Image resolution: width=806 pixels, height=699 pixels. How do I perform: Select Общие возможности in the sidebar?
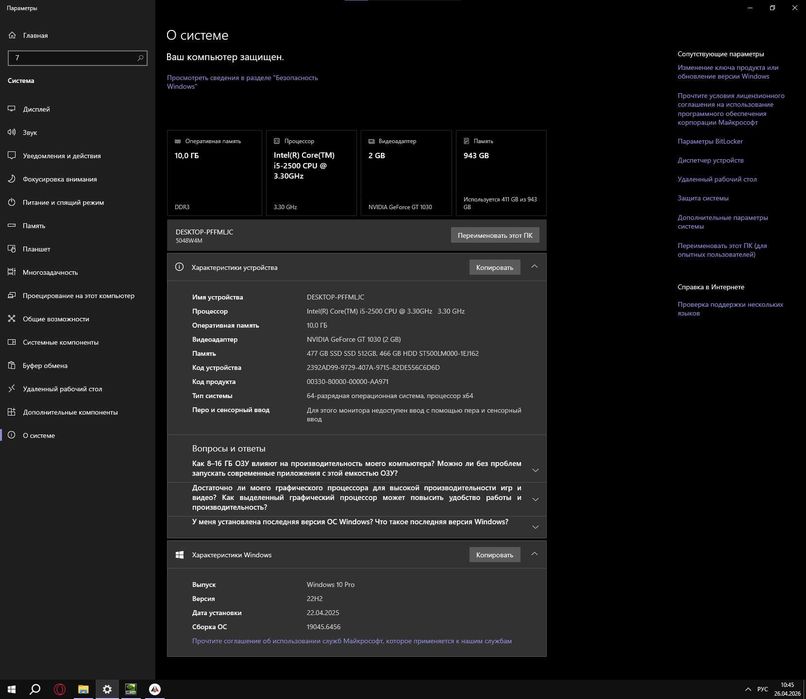[x=78, y=319]
